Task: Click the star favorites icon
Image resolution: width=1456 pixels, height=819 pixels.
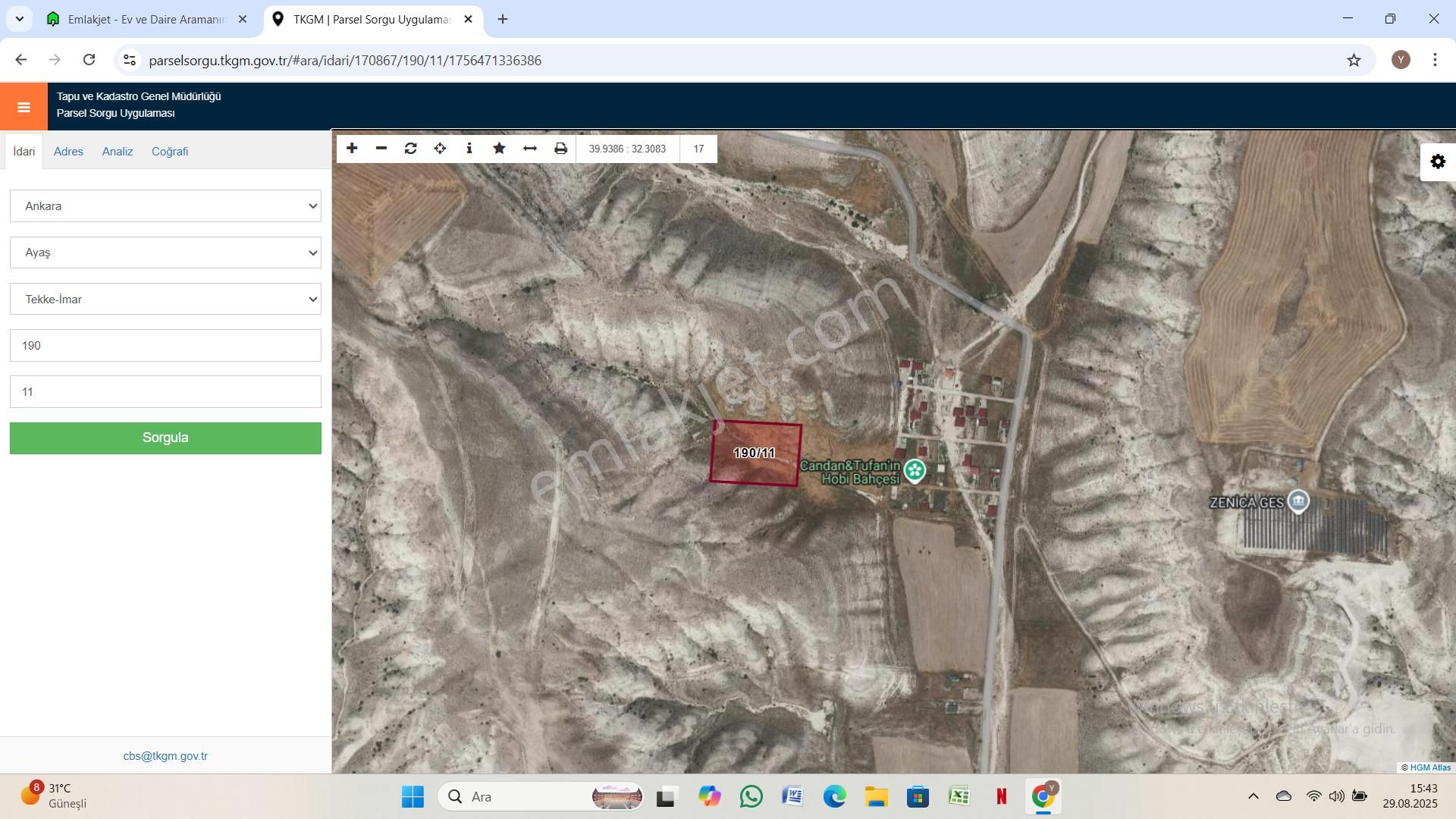Action: point(499,149)
